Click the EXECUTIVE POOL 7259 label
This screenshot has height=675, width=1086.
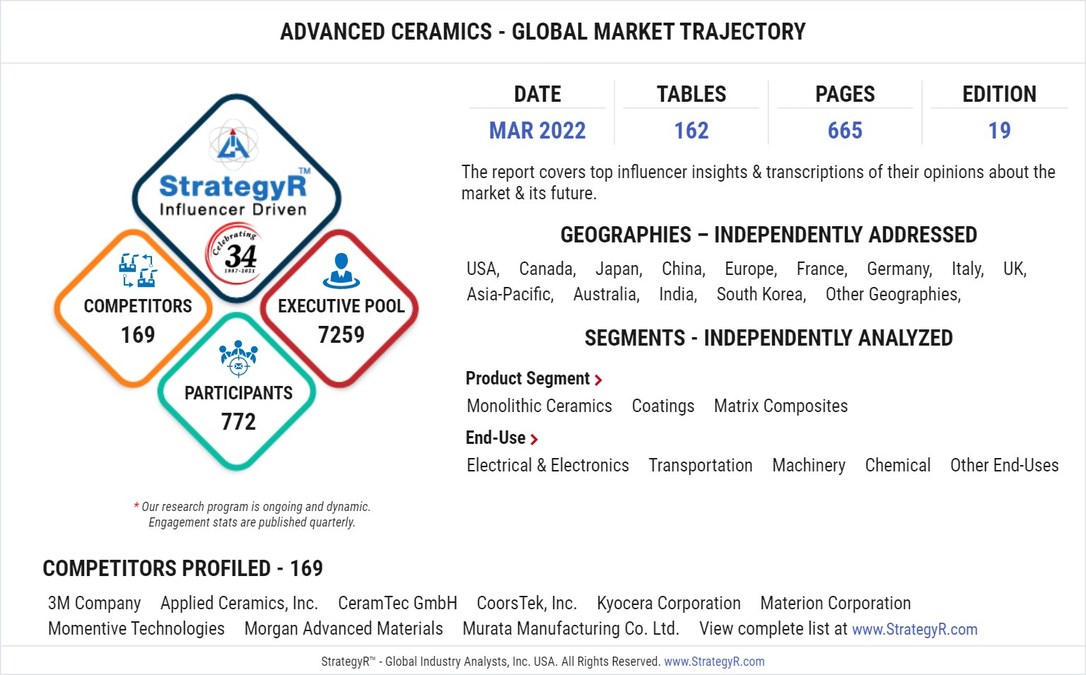[x=341, y=321]
